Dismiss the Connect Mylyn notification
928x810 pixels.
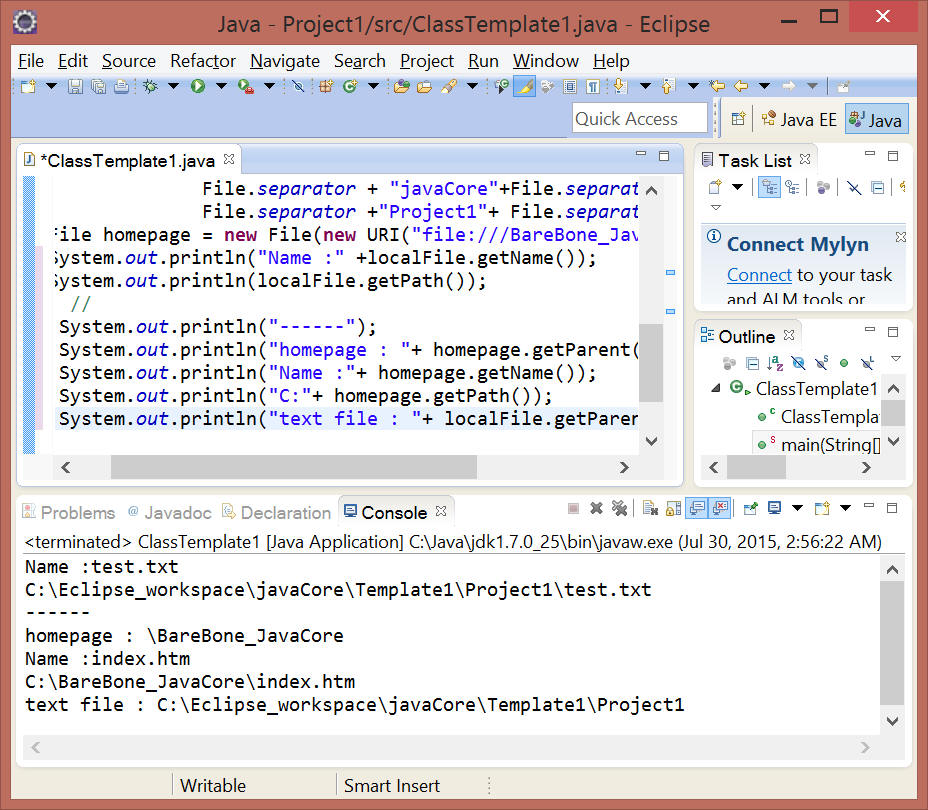[901, 237]
